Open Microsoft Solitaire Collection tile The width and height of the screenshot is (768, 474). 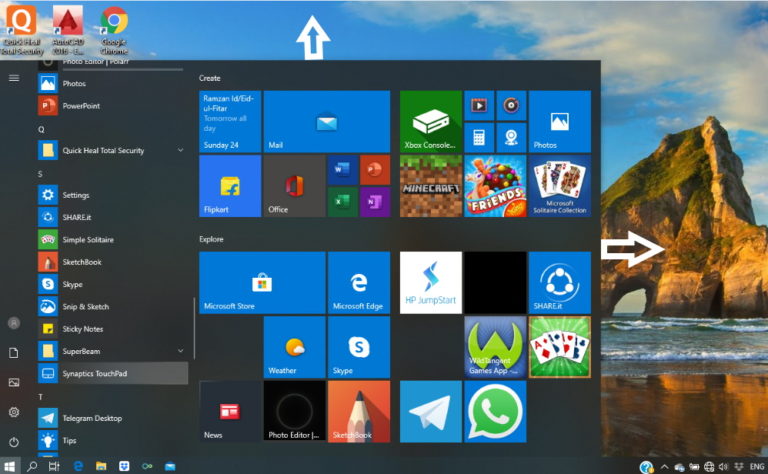click(x=560, y=186)
